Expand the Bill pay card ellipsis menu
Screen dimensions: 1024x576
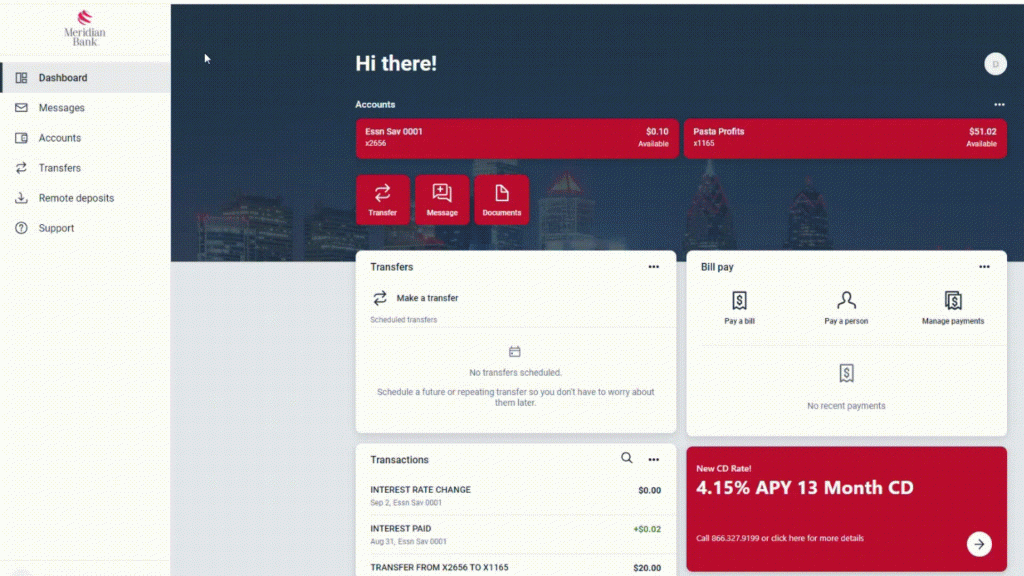coord(984,267)
